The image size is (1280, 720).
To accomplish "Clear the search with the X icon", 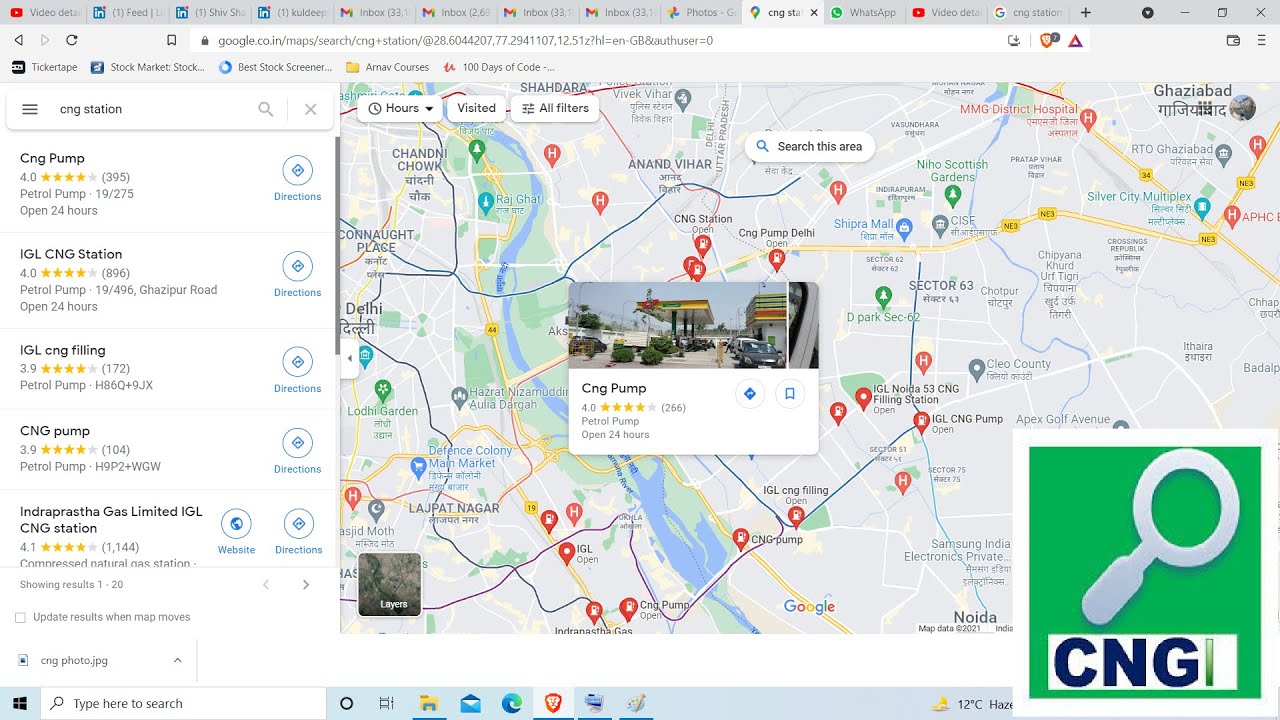I will [x=311, y=109].
